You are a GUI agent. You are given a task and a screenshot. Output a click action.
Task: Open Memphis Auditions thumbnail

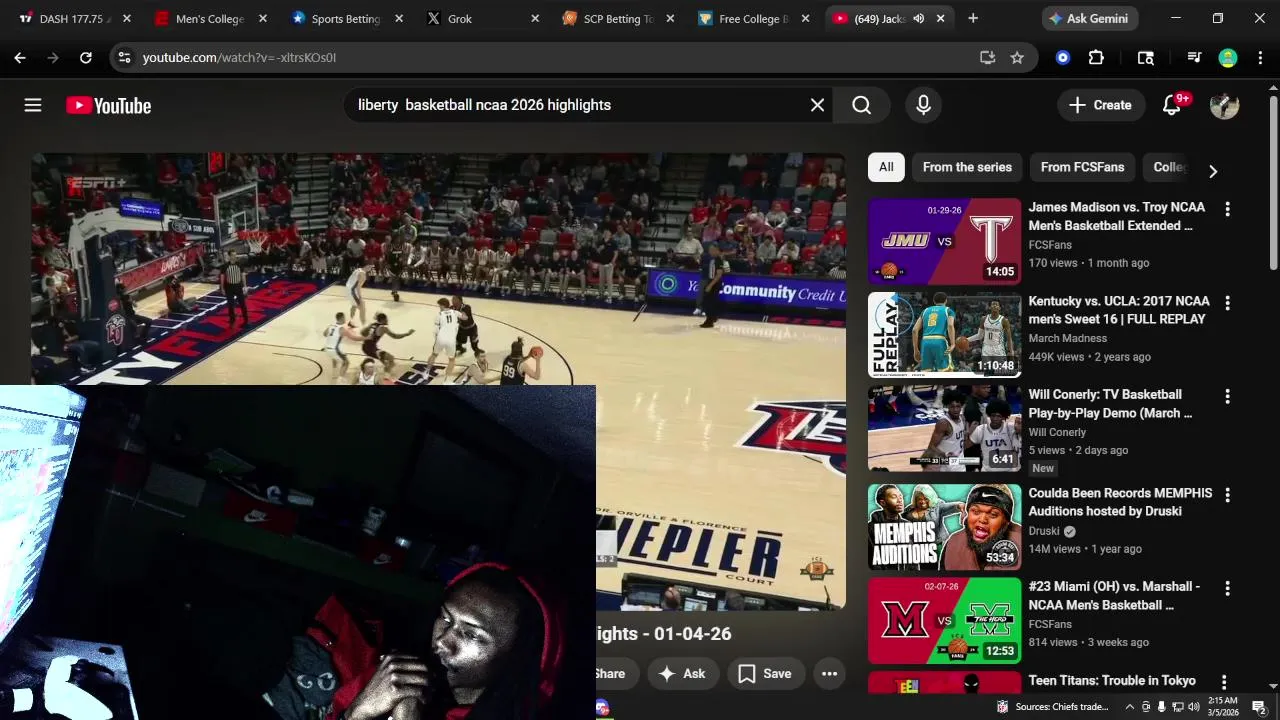[944, 527]
